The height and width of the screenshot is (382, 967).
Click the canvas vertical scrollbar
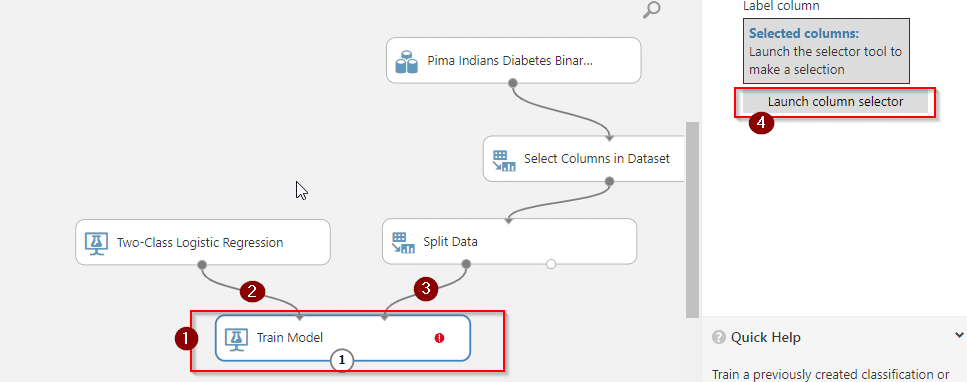point(693,219)
